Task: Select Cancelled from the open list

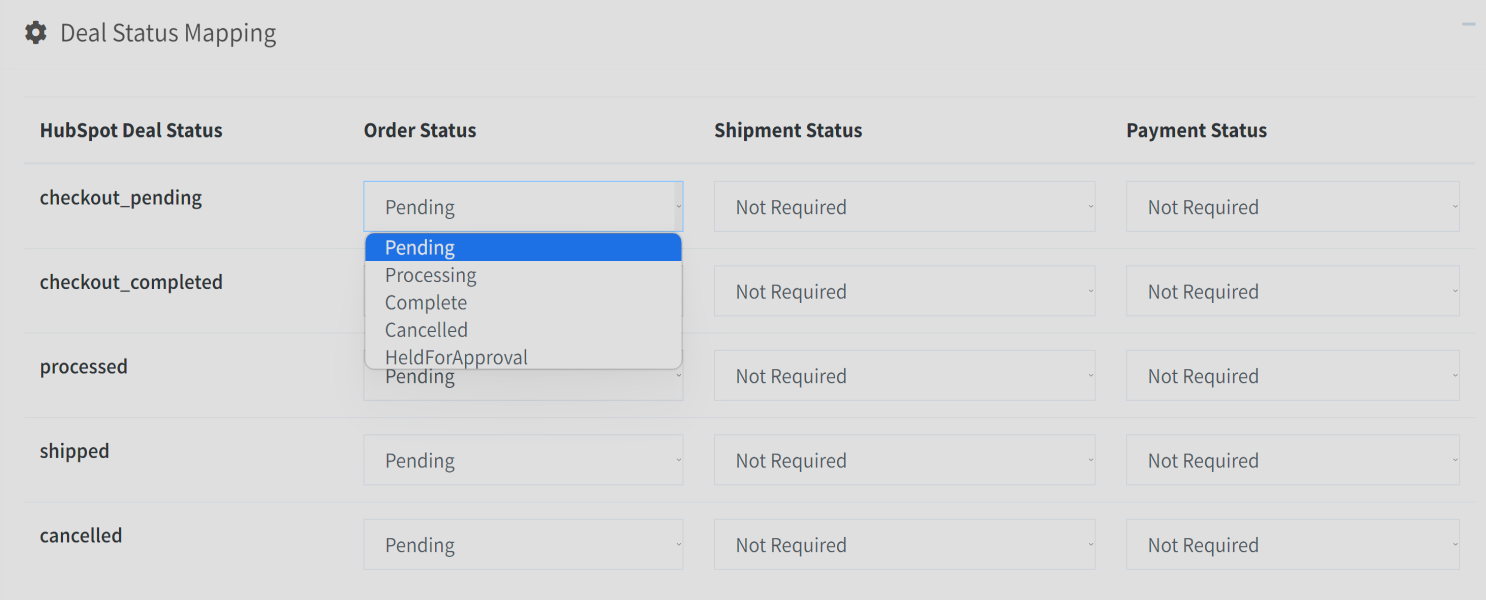Action: 523,329
